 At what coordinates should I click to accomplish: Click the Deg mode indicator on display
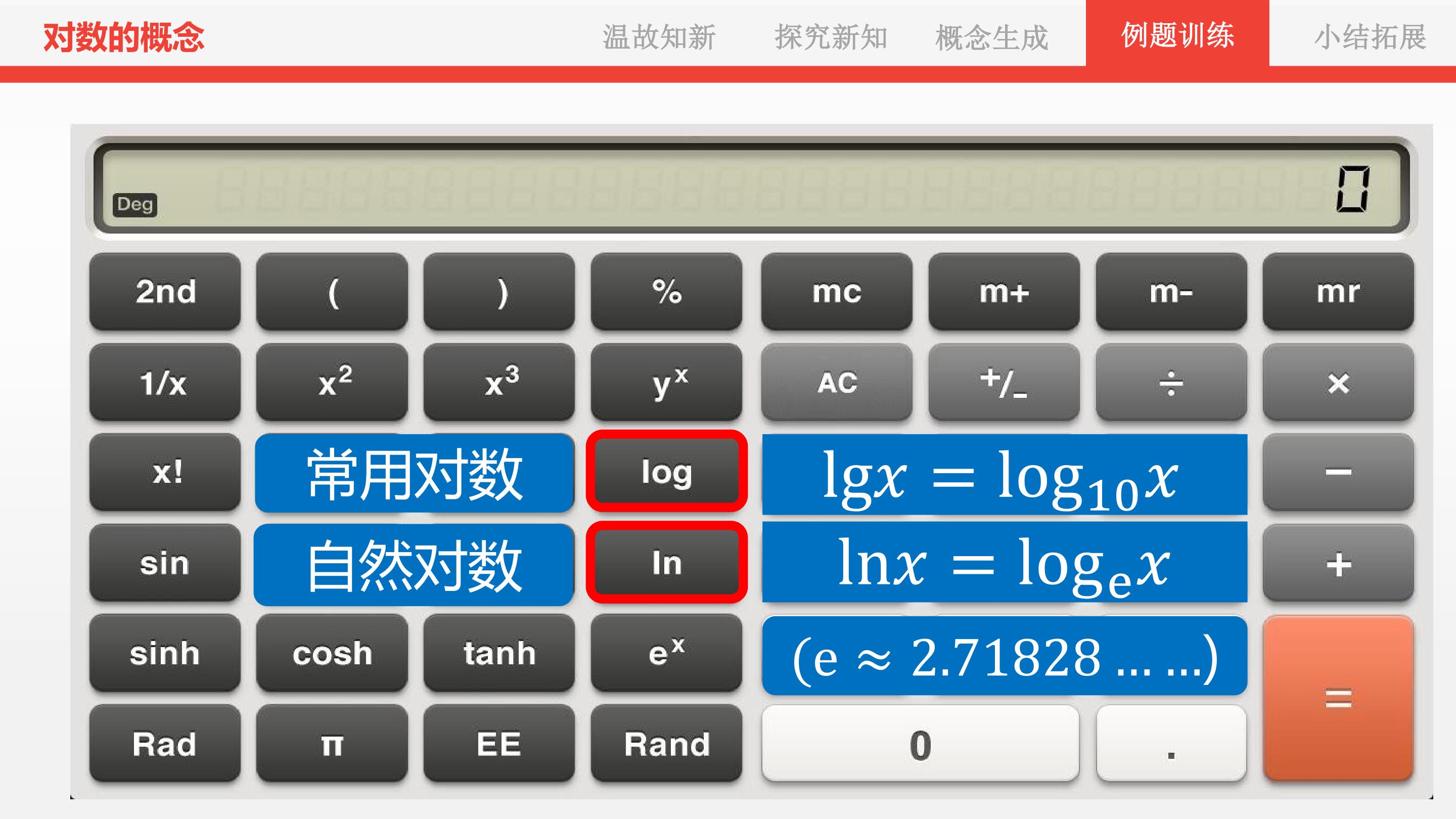tap(135, 204)
